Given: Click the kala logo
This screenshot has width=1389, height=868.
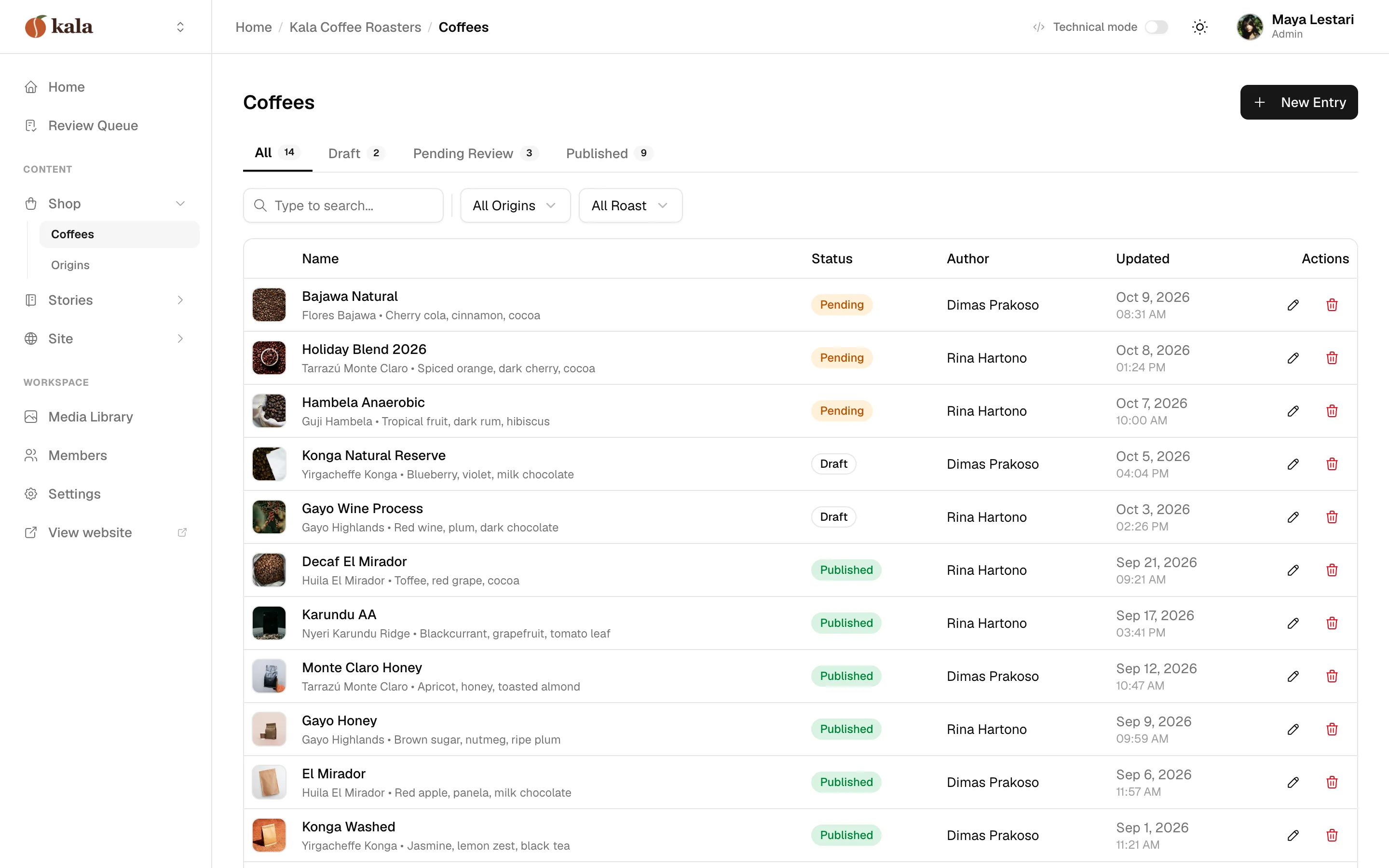Looking at the screenshot, I should [58, 27].
